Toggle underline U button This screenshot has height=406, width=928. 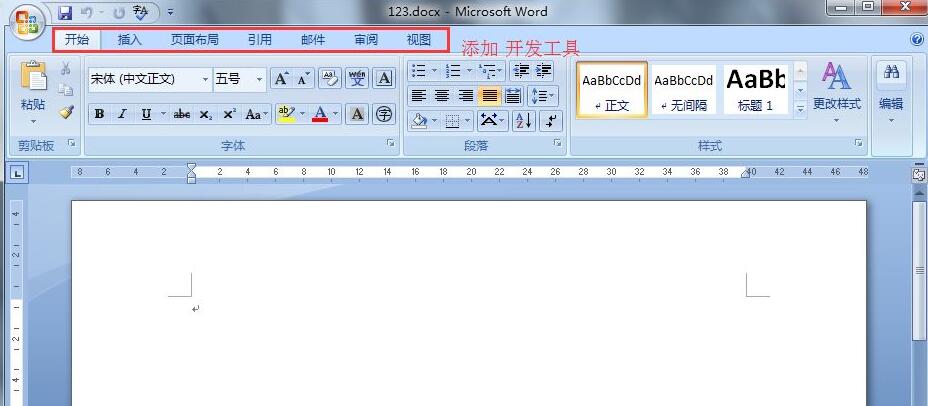146,114
